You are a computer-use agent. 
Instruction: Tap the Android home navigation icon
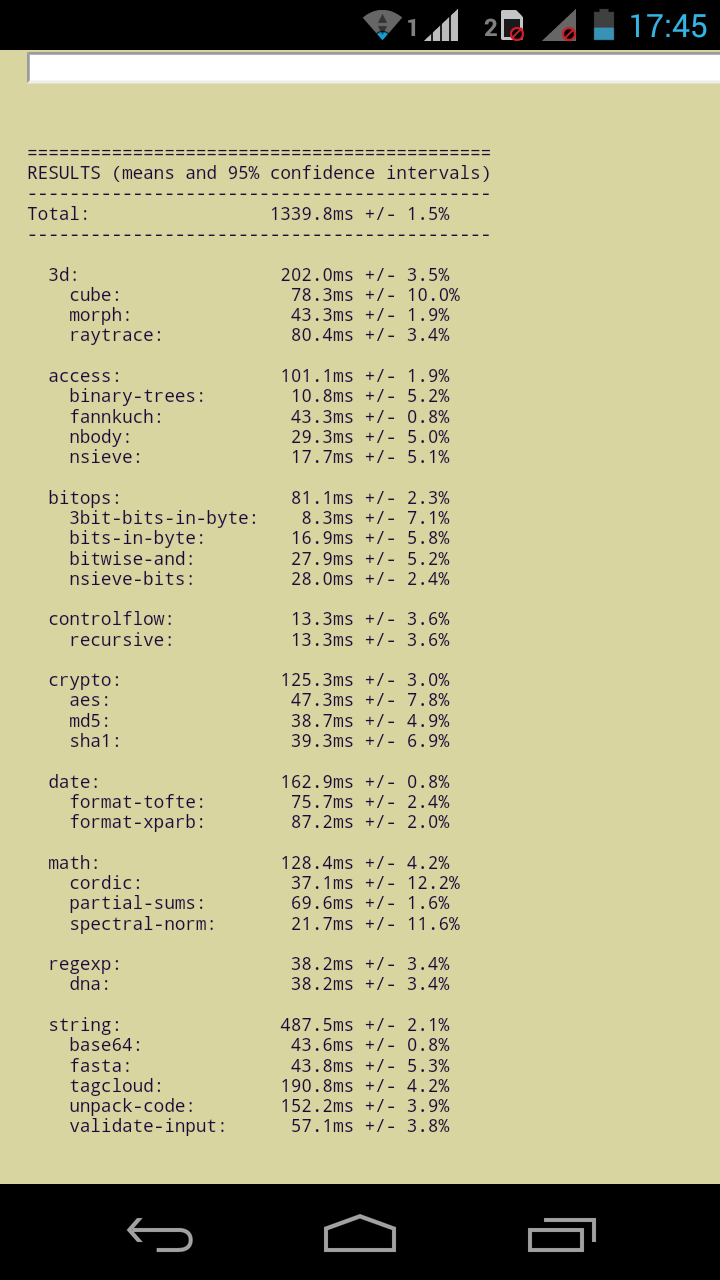pyautogui.click(x=360, y=1233)
